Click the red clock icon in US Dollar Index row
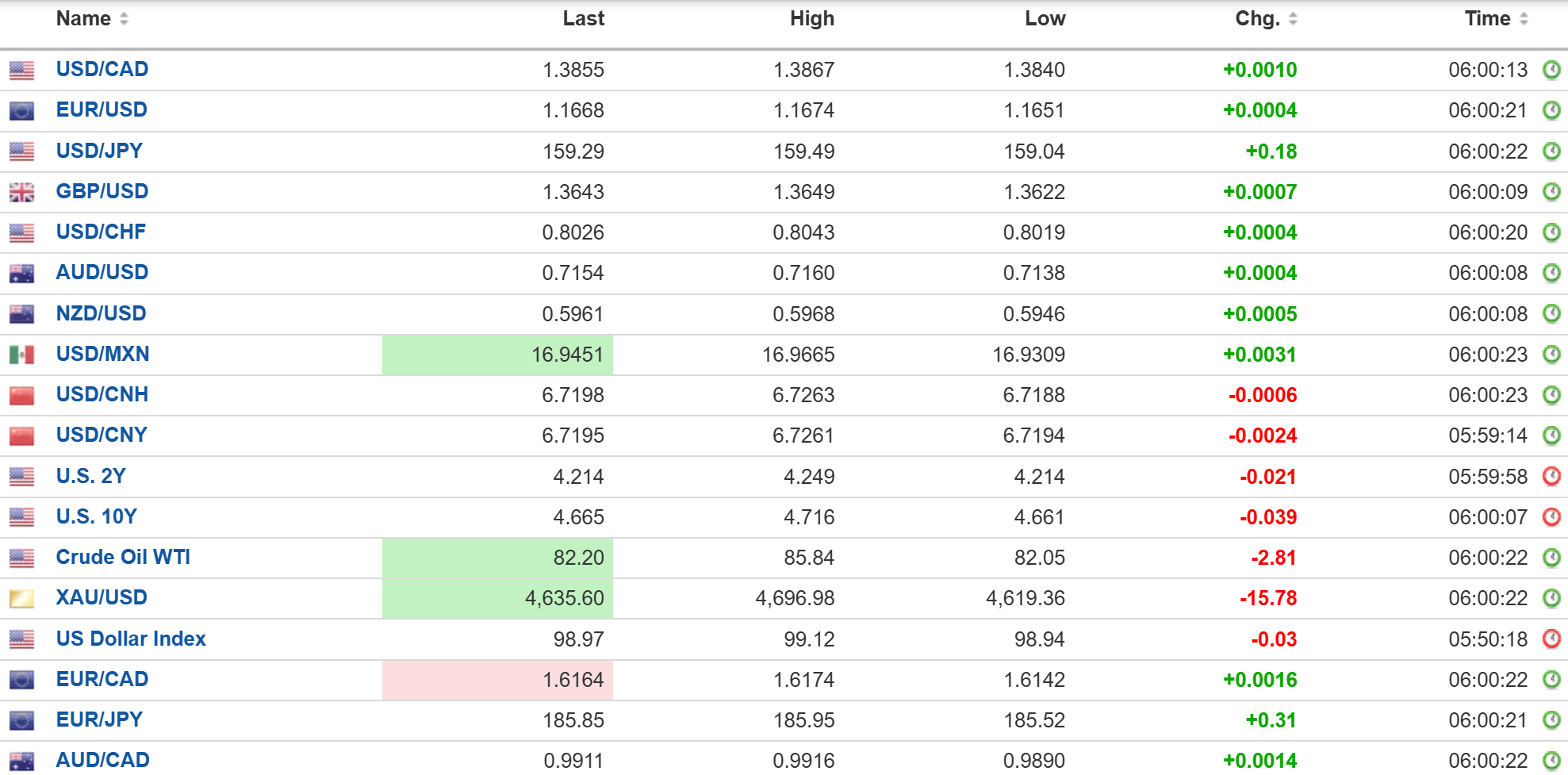The height and width of the screenshot is (775, 1568). [x=1551, y=639]
